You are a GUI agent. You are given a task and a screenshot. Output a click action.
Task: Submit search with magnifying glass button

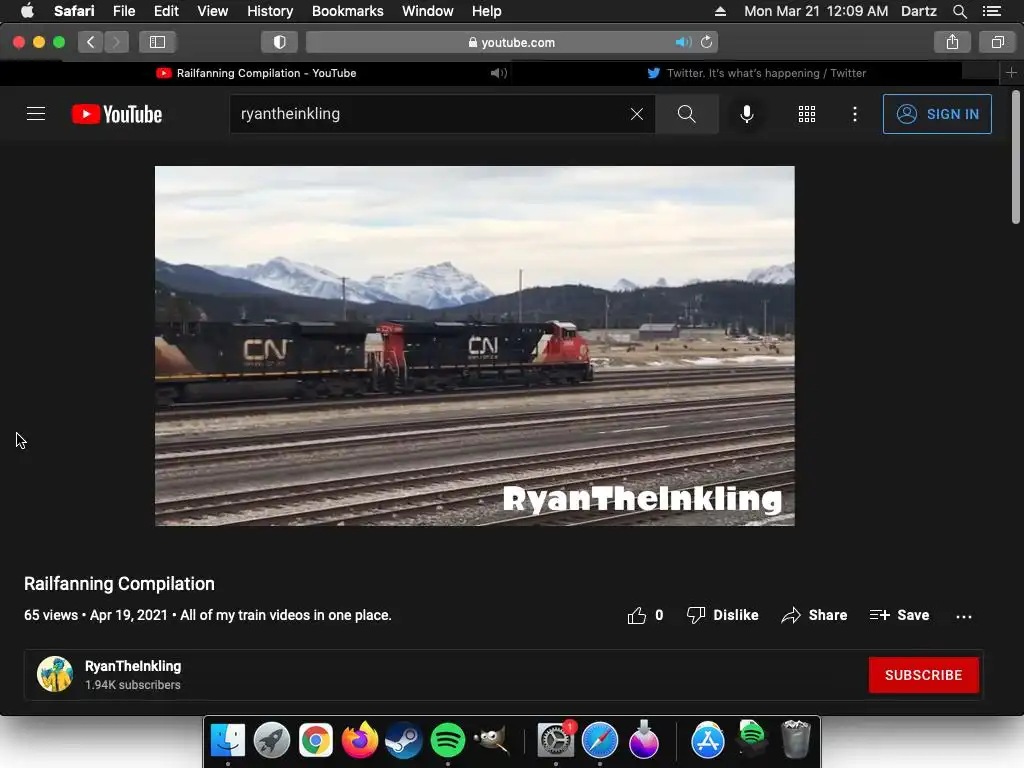(686, 114)
